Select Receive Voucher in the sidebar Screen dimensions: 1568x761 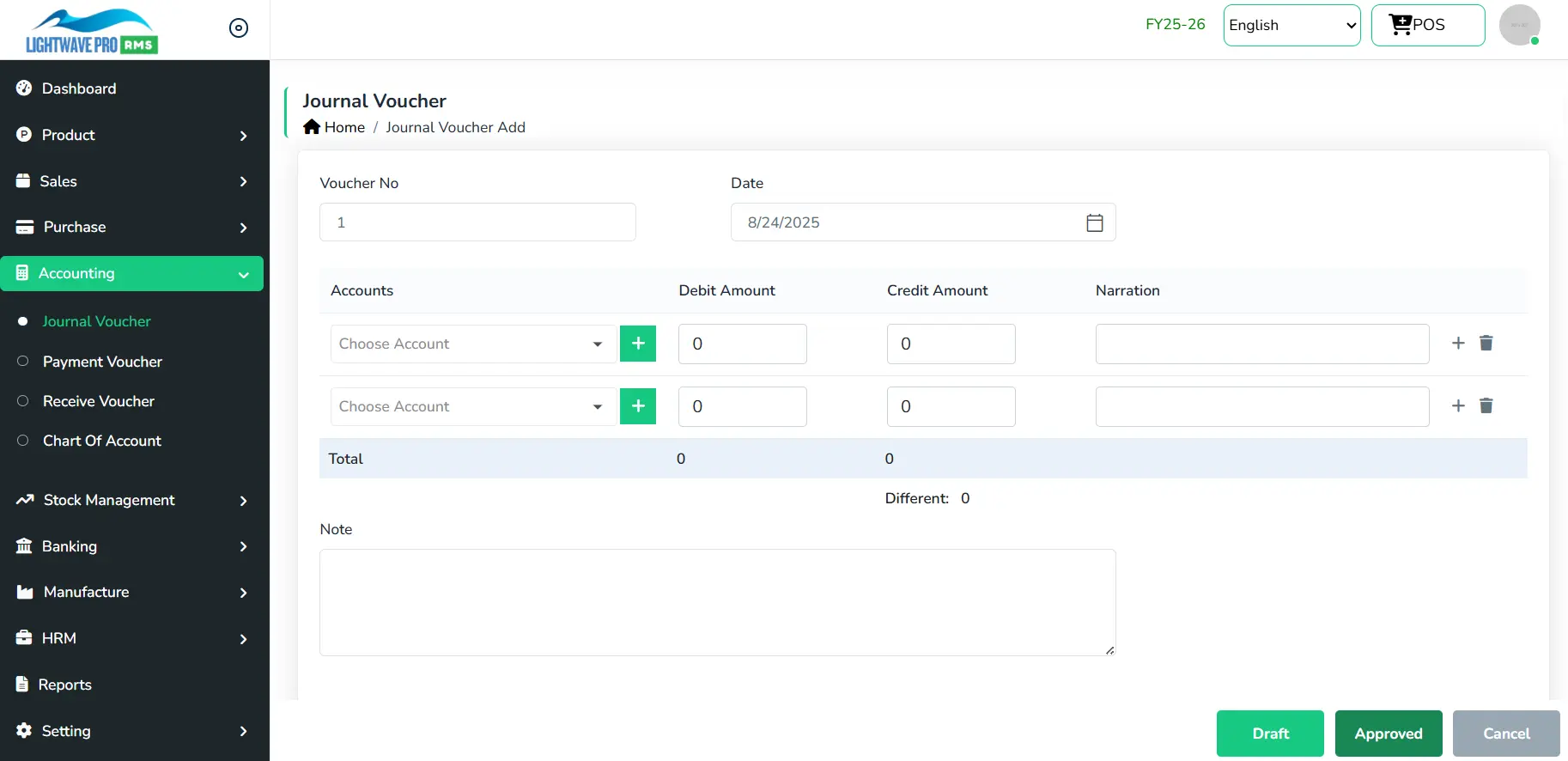coord(99,401)
